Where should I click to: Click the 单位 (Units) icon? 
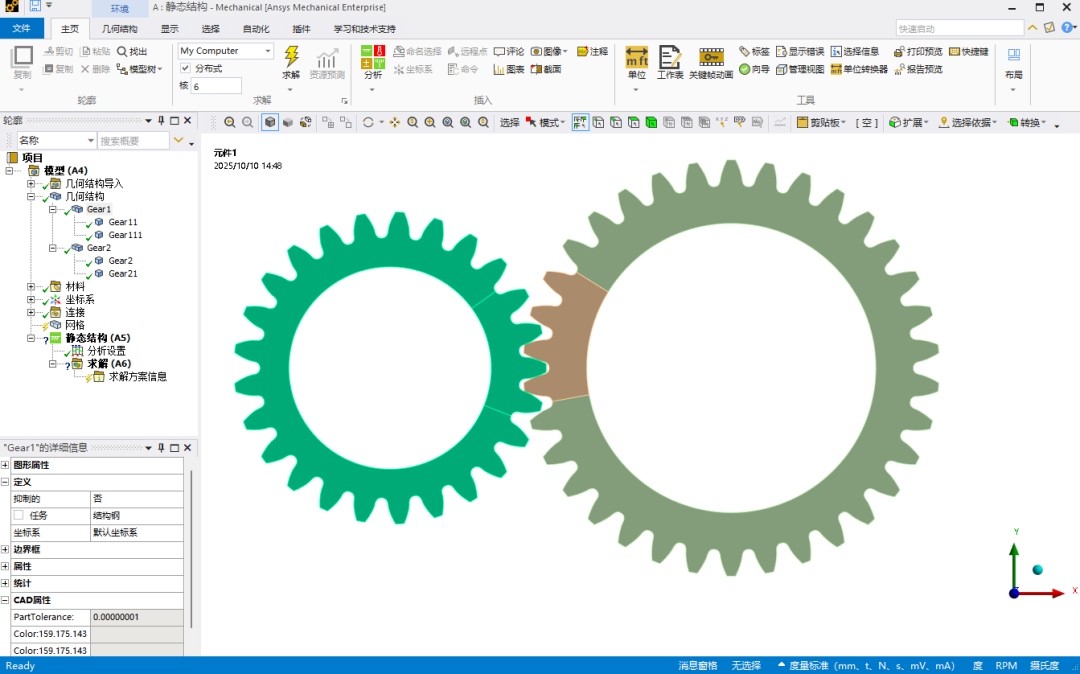(636, 60)
